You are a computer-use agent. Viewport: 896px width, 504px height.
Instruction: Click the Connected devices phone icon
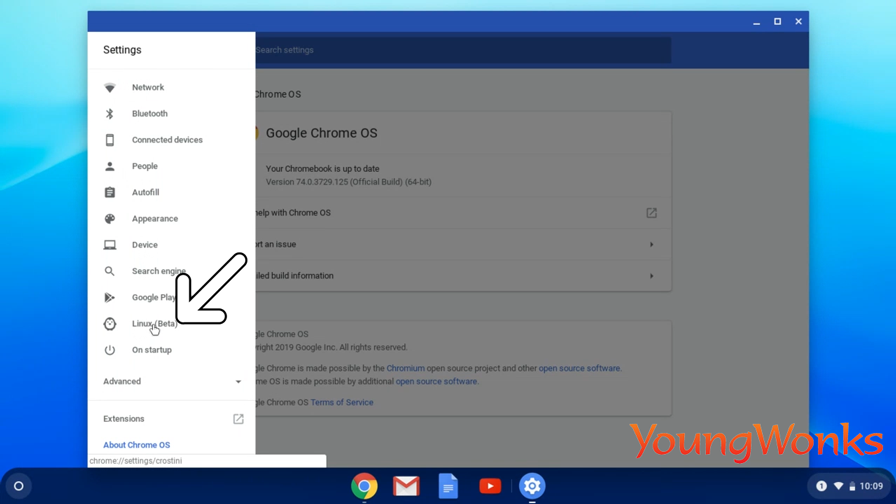coord(110,140)
